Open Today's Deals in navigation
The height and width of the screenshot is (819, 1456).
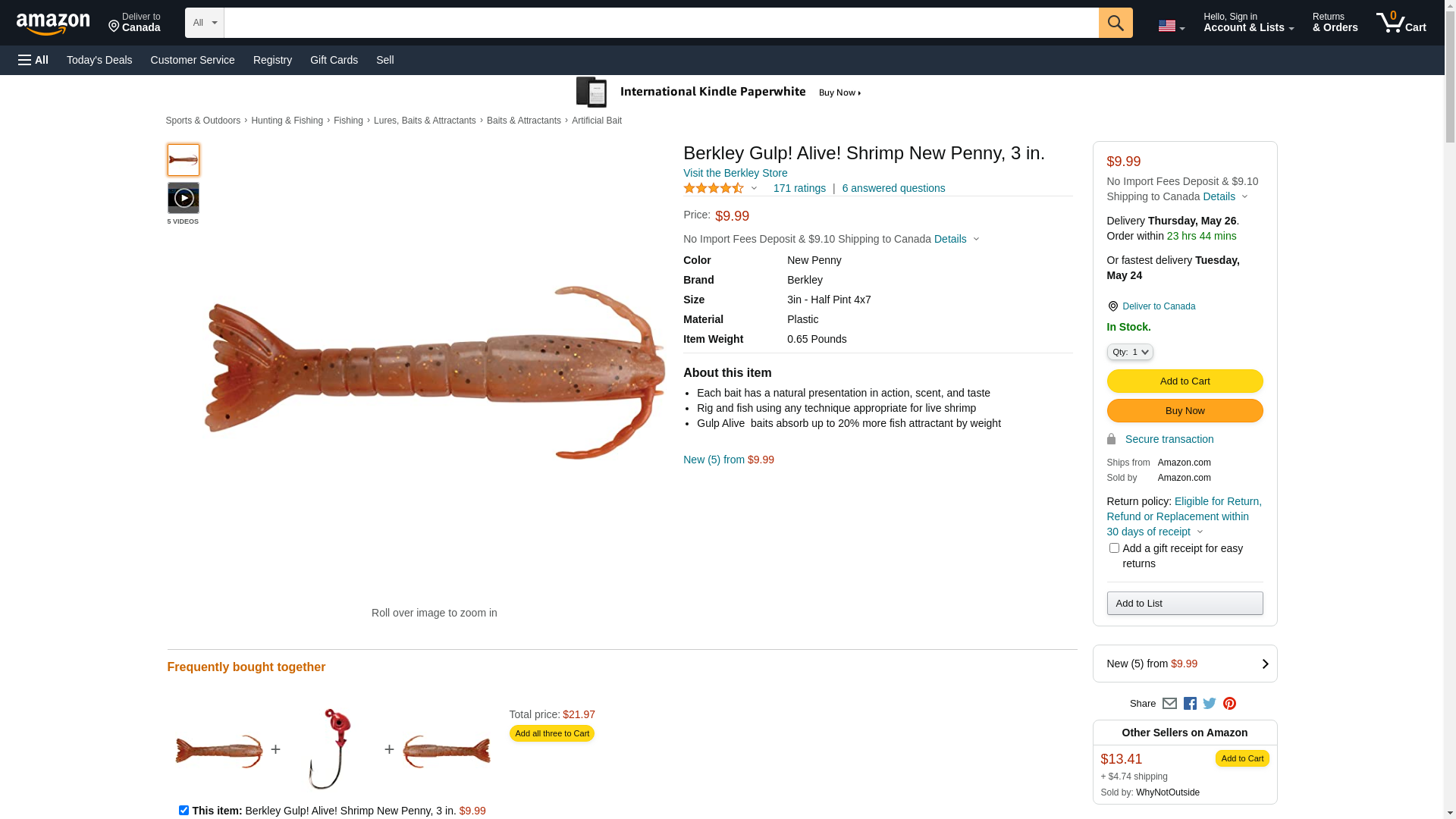[99, 60]
